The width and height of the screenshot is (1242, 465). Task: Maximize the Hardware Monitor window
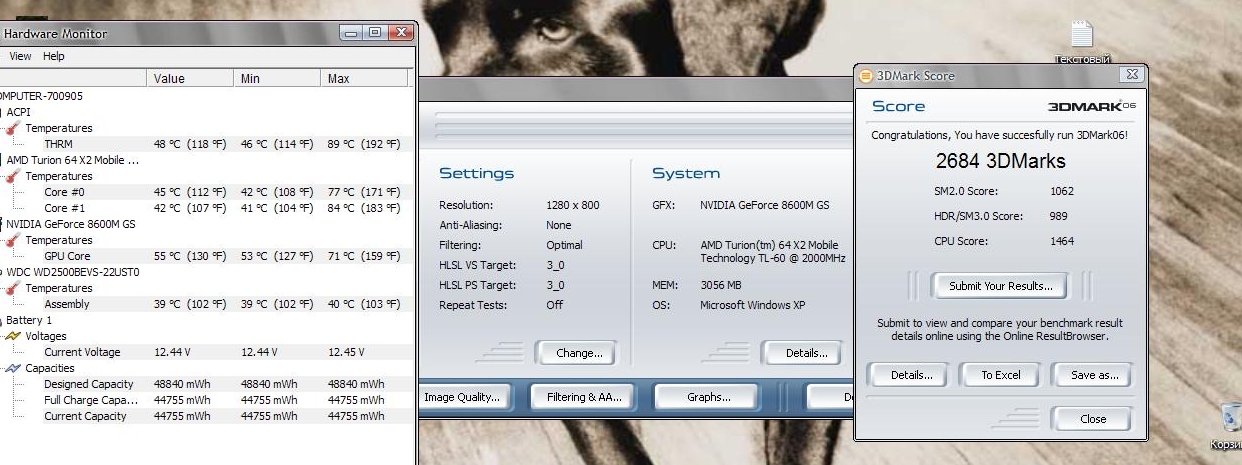[375, 33]
